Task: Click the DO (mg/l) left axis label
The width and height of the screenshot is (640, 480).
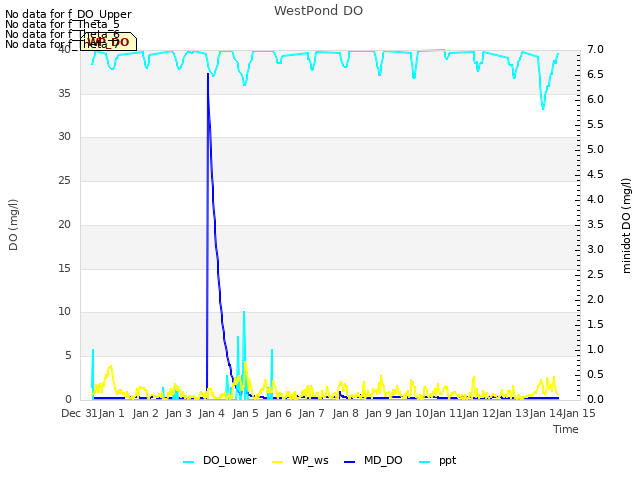Action: click(x=13, y=225)
